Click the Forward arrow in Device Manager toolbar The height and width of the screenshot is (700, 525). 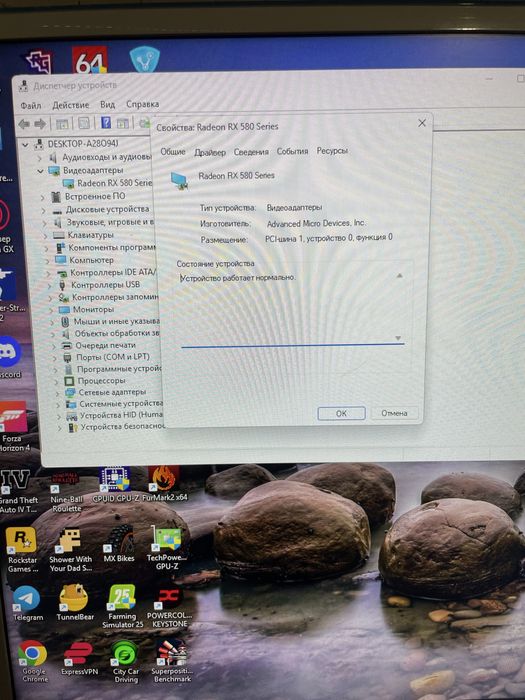click(x=40, y=124)
